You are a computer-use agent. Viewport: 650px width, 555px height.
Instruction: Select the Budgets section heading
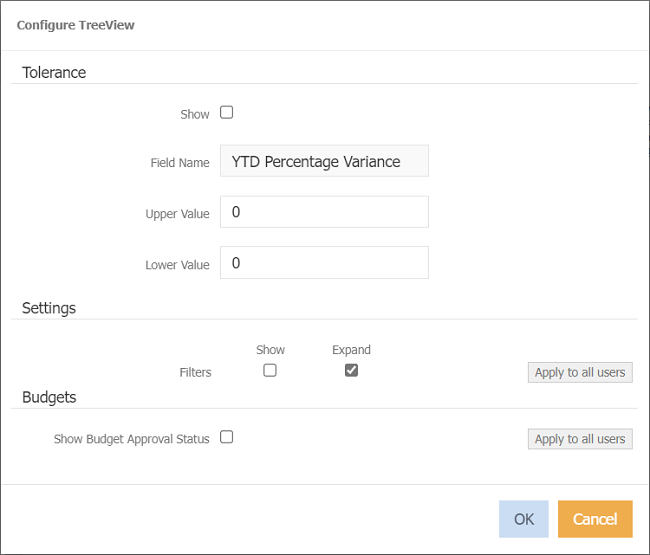tap(49, 397)
